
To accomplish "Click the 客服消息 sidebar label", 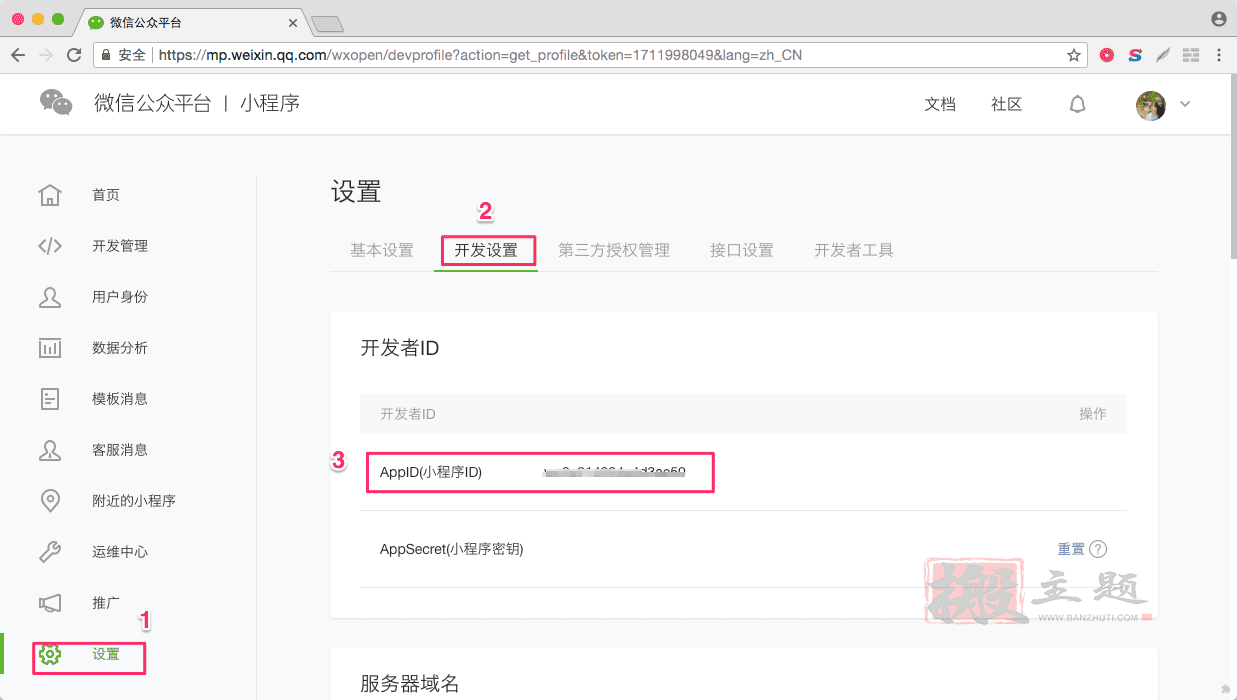I will coord(120,450).
